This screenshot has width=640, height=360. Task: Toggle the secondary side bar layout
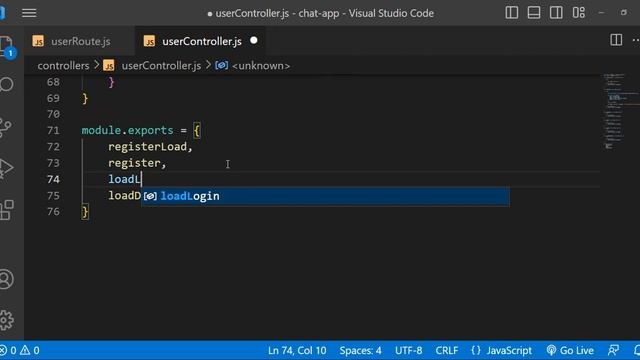click(x=556, y=13)
